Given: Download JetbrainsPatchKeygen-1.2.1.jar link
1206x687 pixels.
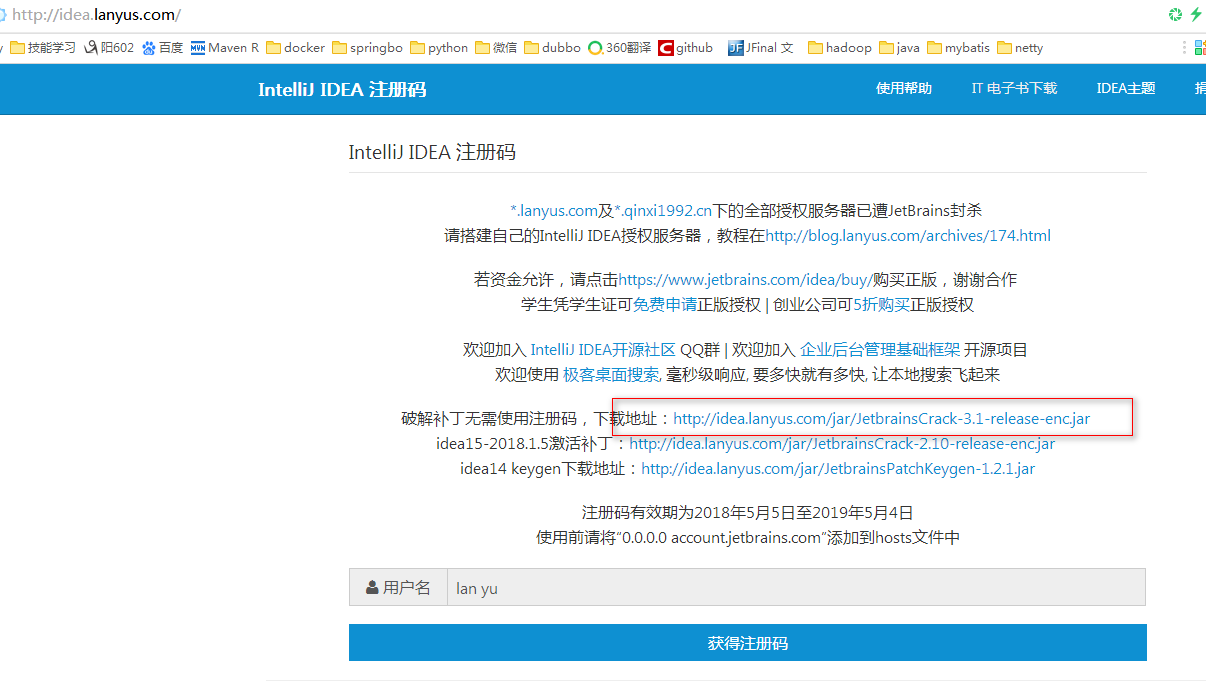Looking at the screenshot, I should (838, 468).
